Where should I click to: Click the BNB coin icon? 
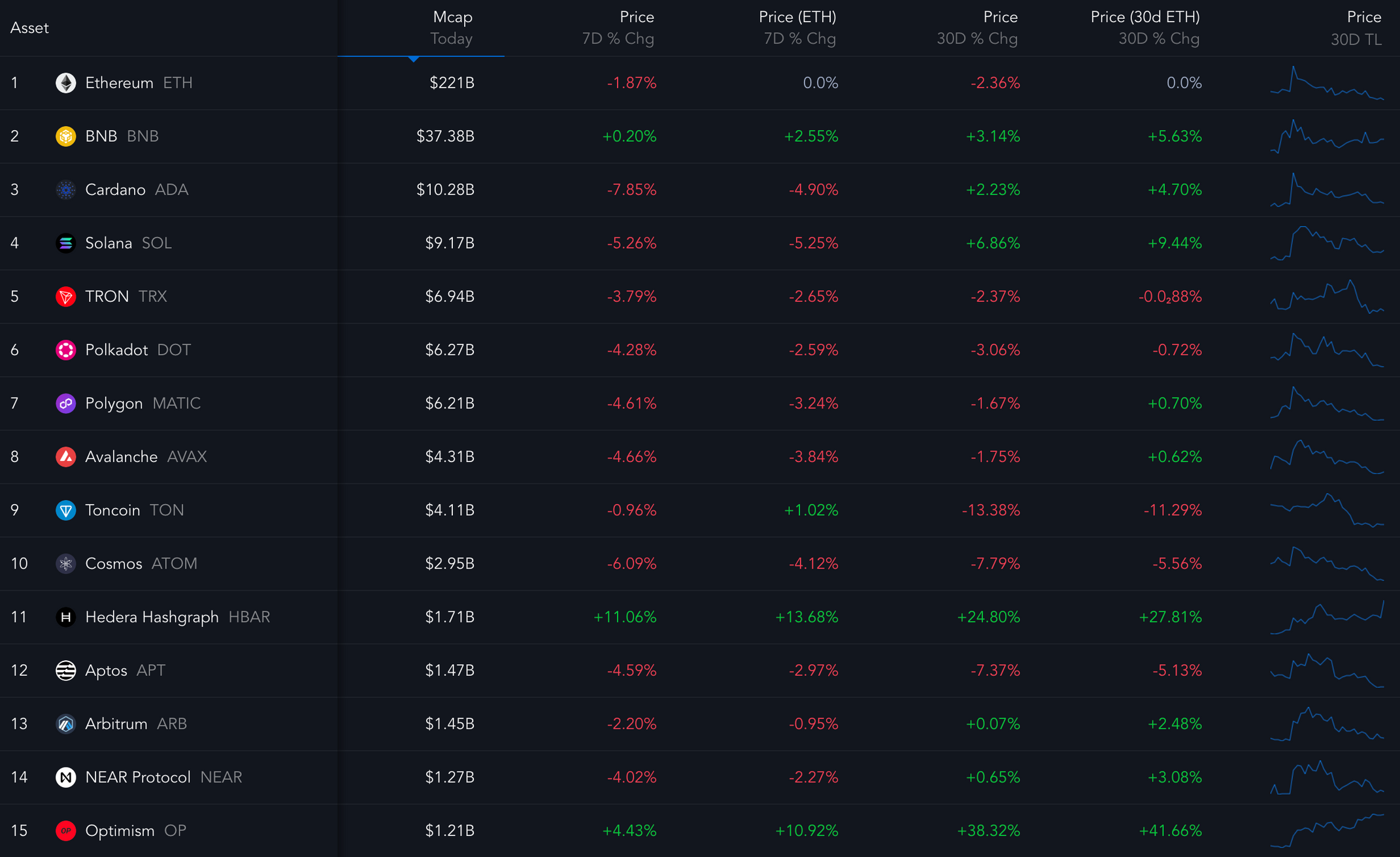click(x=65, y=136)
